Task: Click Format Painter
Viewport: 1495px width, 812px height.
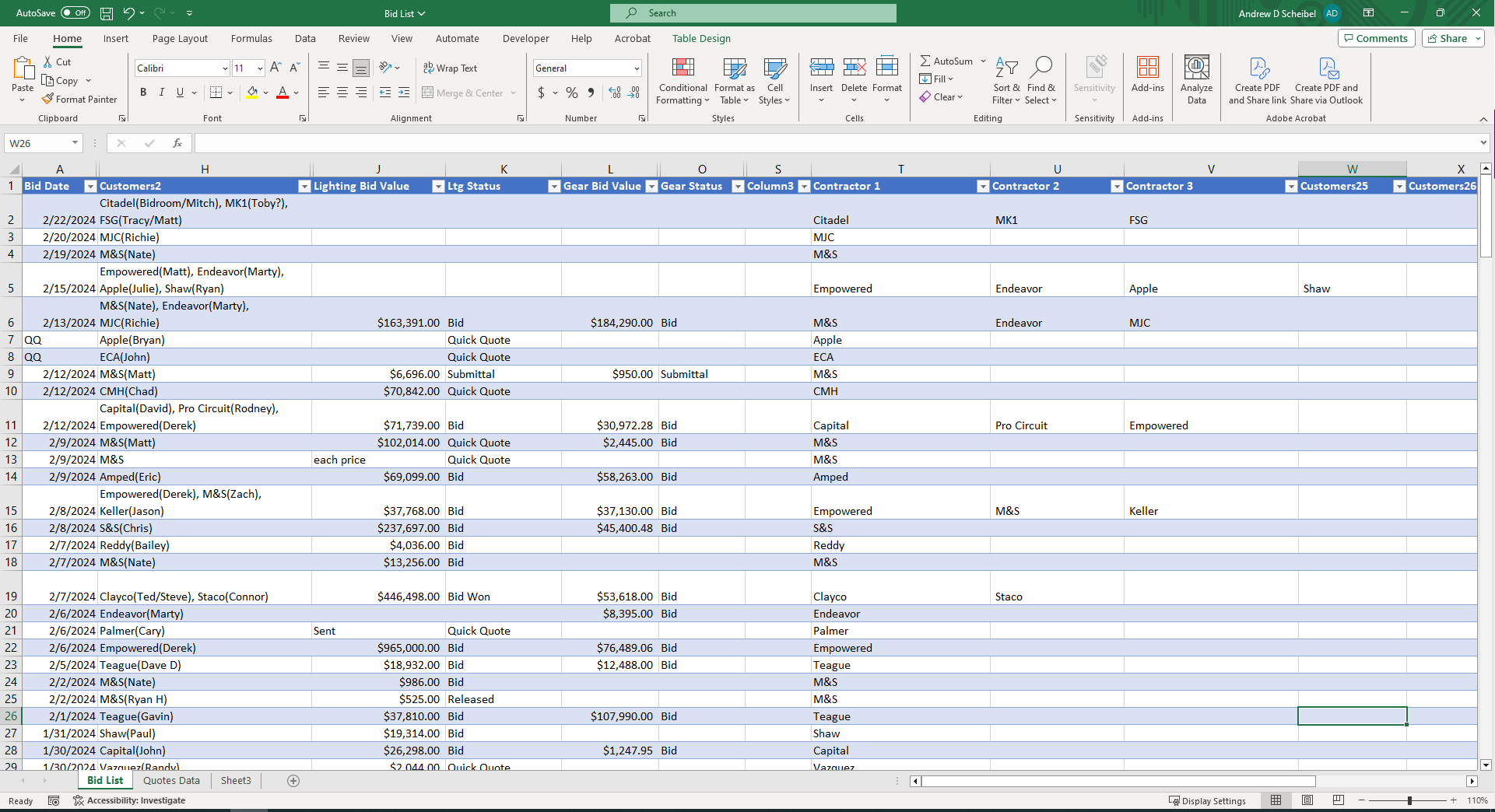Action: coord(79,99)
